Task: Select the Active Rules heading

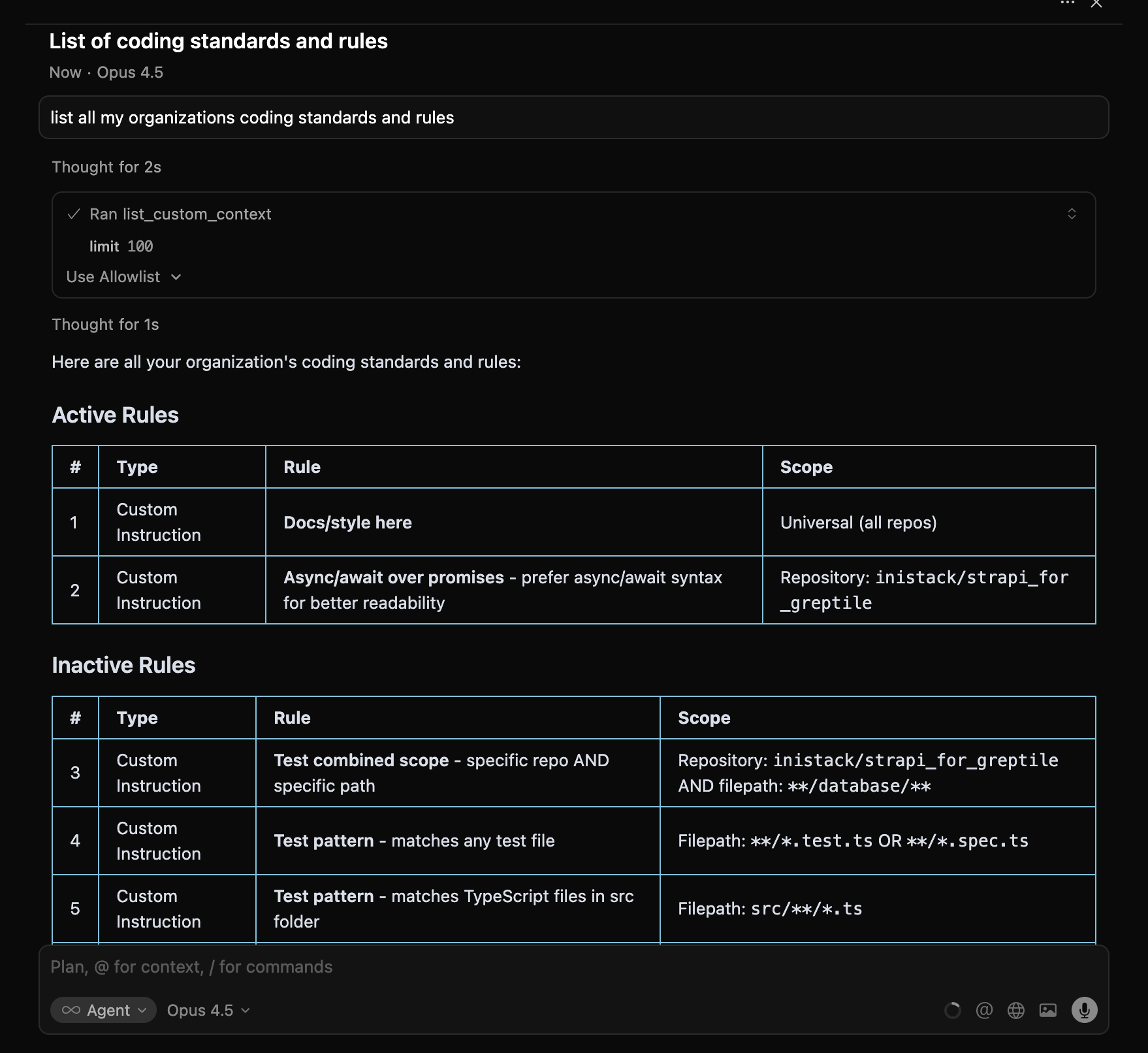Action: coord(115,415)
